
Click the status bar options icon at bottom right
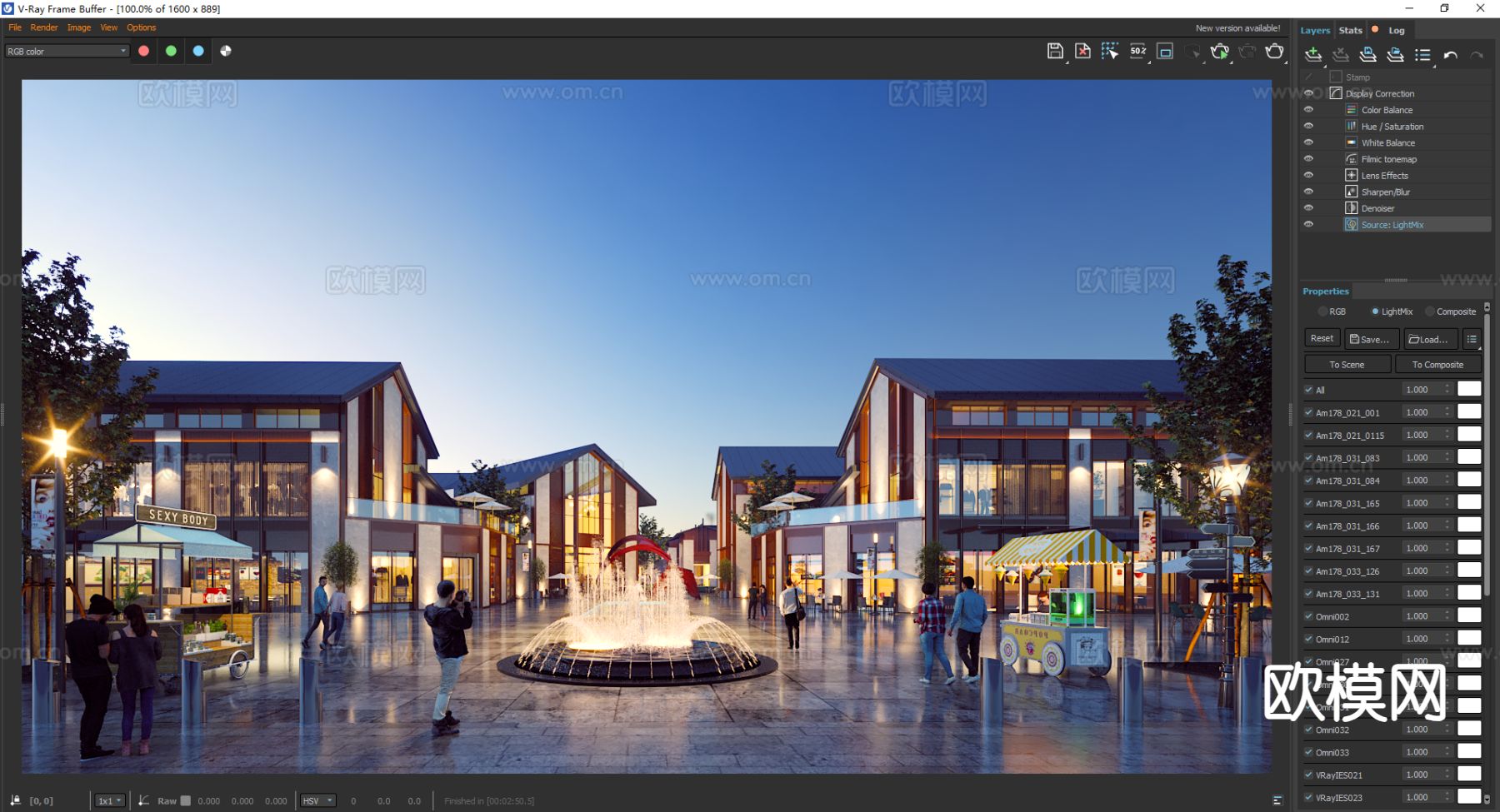1277,800
